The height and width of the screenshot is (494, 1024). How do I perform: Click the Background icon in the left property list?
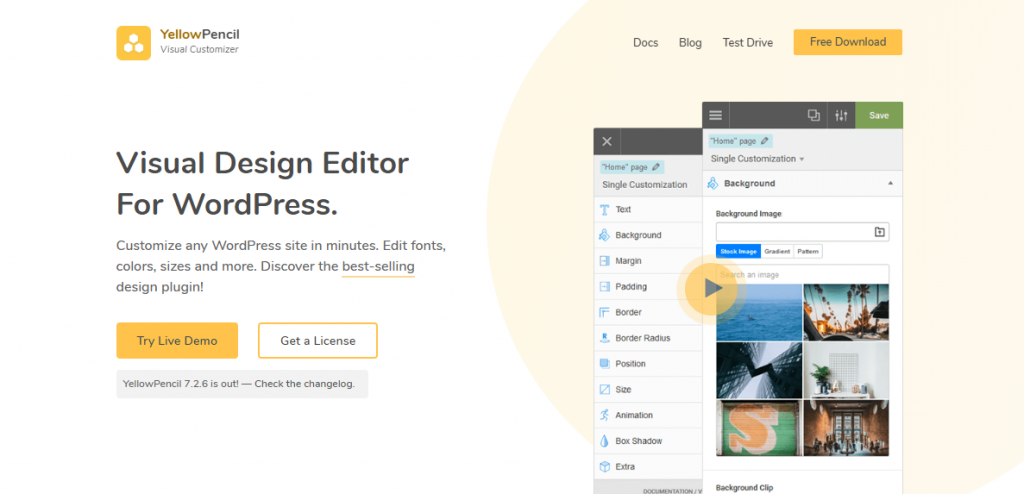point(605,235)
